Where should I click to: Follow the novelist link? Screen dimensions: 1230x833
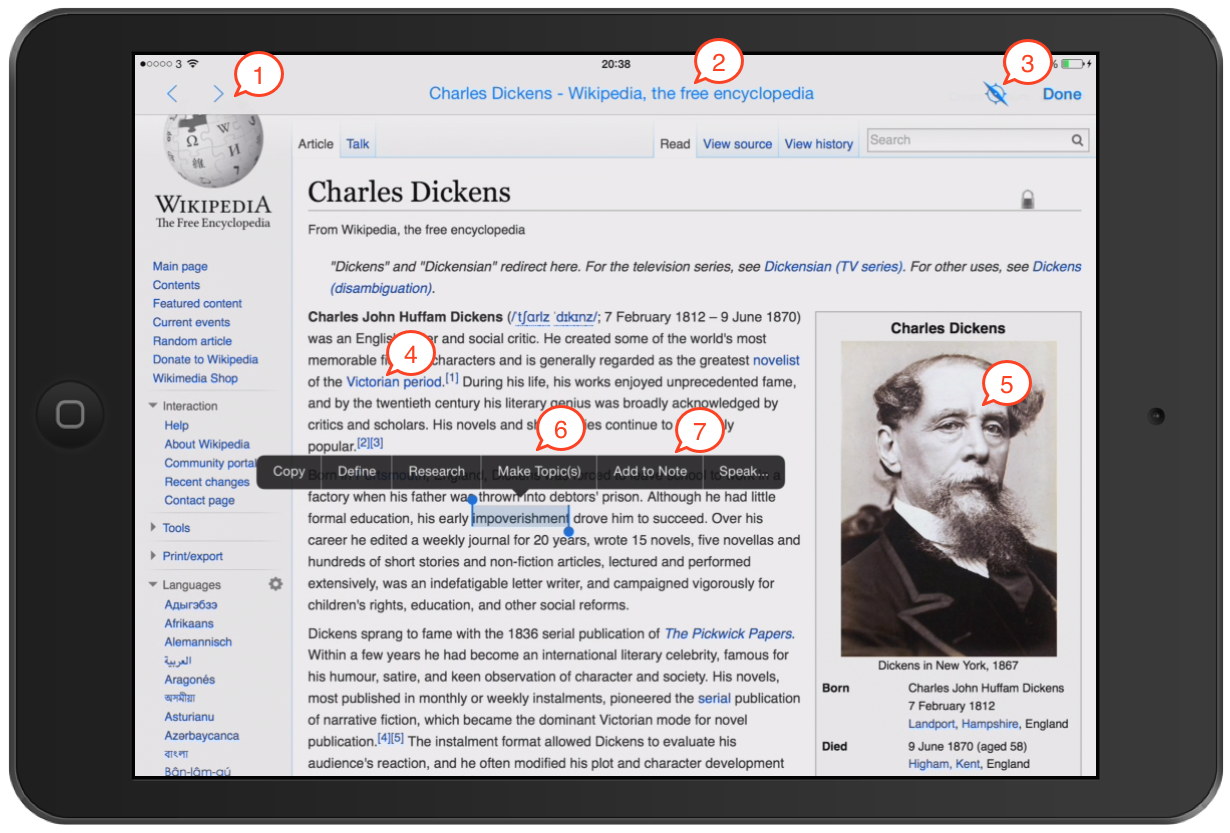[776, 360]
